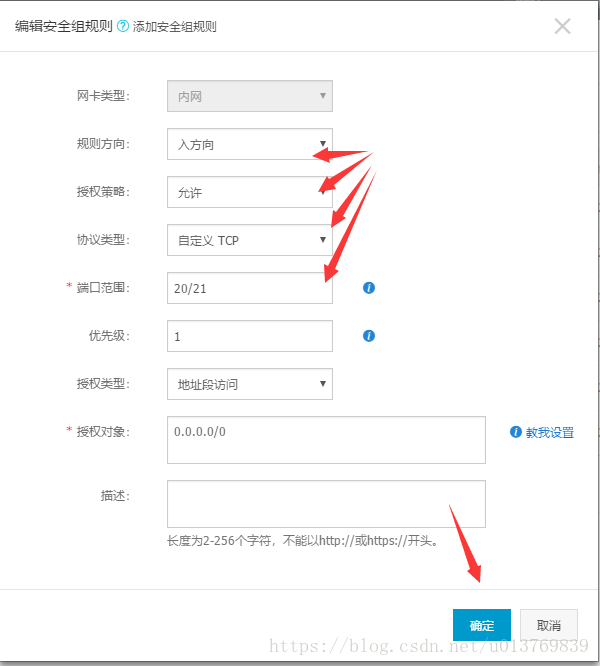The image size is (600, 666).
Task: Open the 授权策略 dropdown showing 允许
Action: coord(250,192)
